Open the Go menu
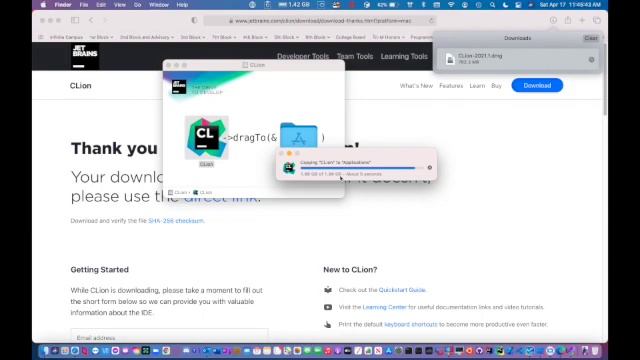Viewport: 640px width, 360px height. (137, 5)
